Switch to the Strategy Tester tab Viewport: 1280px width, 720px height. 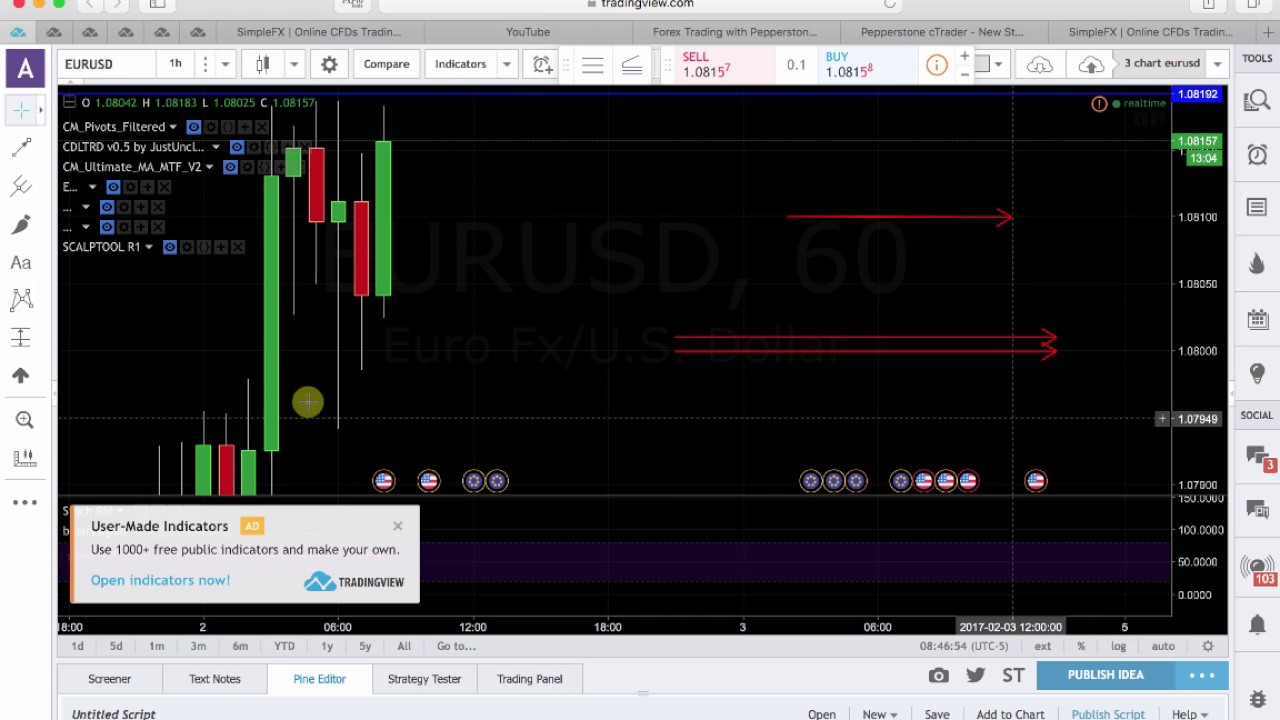[x=424, y=679]
